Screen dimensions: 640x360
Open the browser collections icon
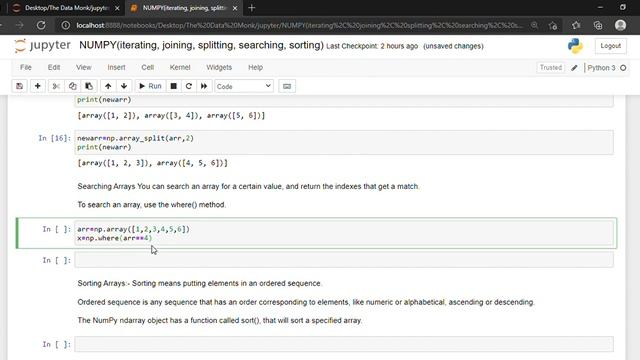[x=598, y=25]
